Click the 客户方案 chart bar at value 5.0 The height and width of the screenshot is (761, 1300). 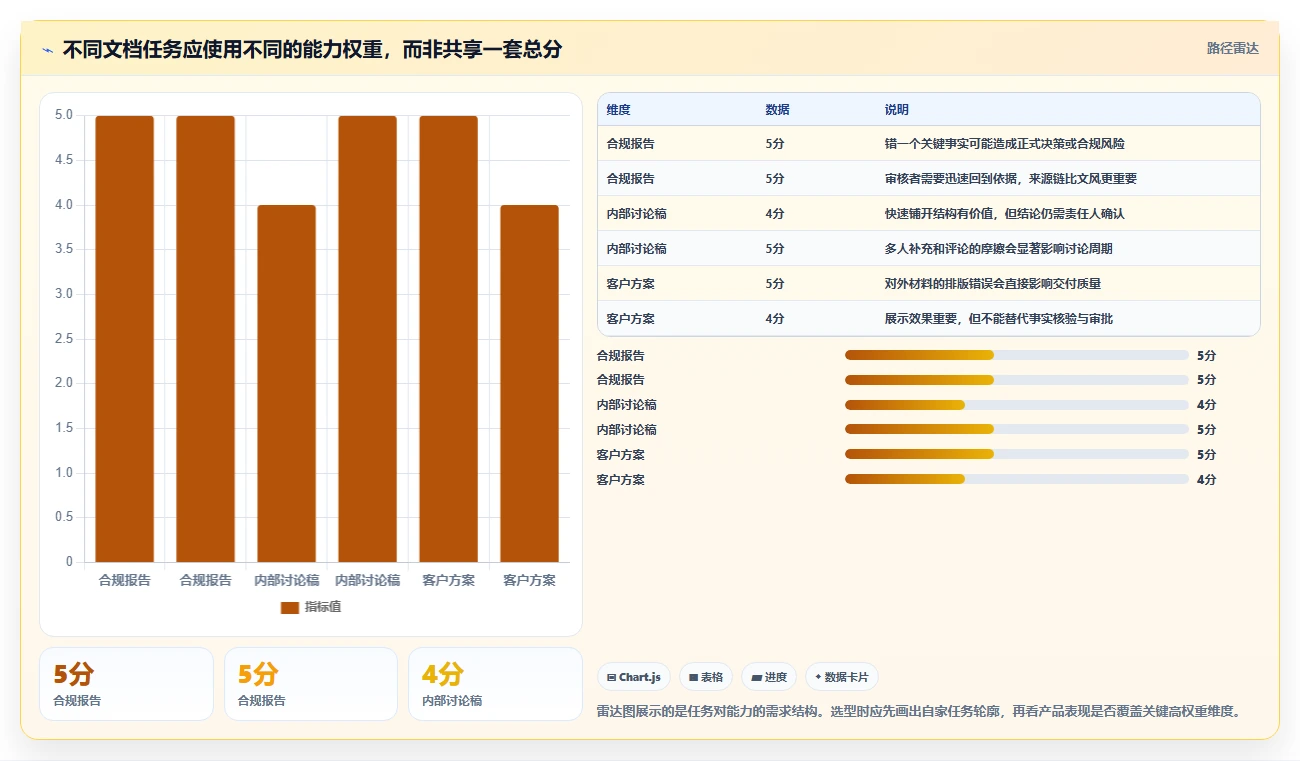point(448,339)
